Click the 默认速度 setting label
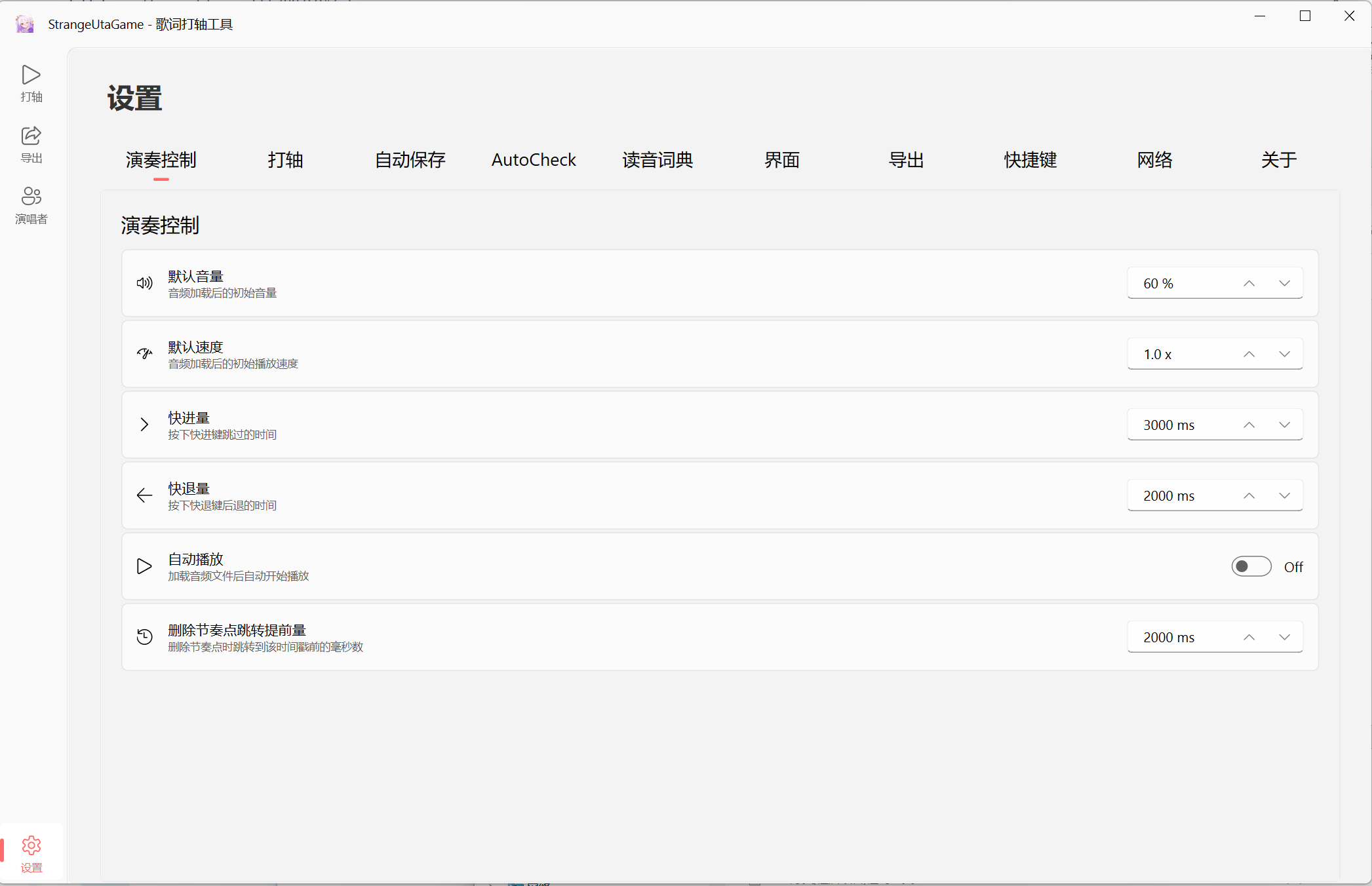This screenshot has width=1372, height=886. (195, 347)
